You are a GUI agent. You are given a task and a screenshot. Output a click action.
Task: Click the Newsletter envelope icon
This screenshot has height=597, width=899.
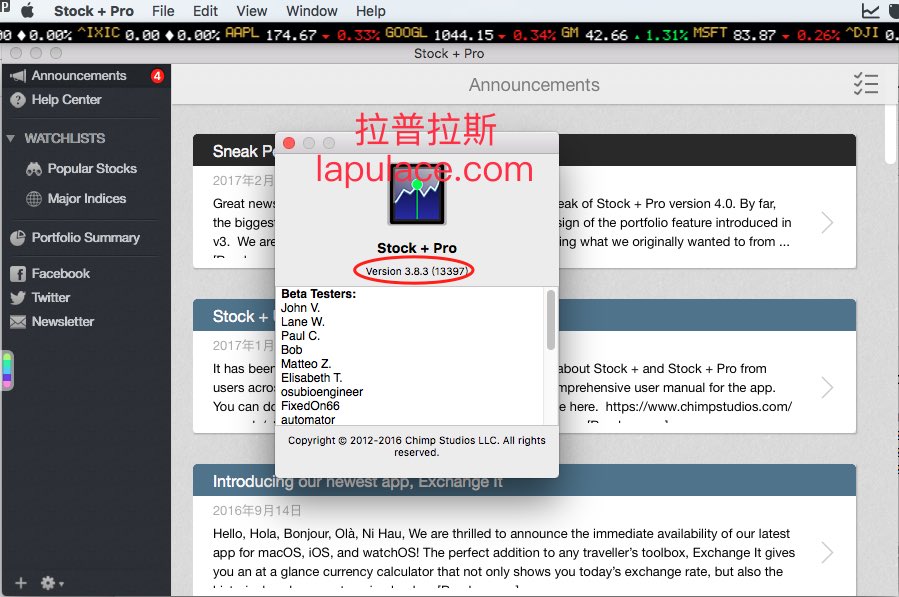click(18, 322)
